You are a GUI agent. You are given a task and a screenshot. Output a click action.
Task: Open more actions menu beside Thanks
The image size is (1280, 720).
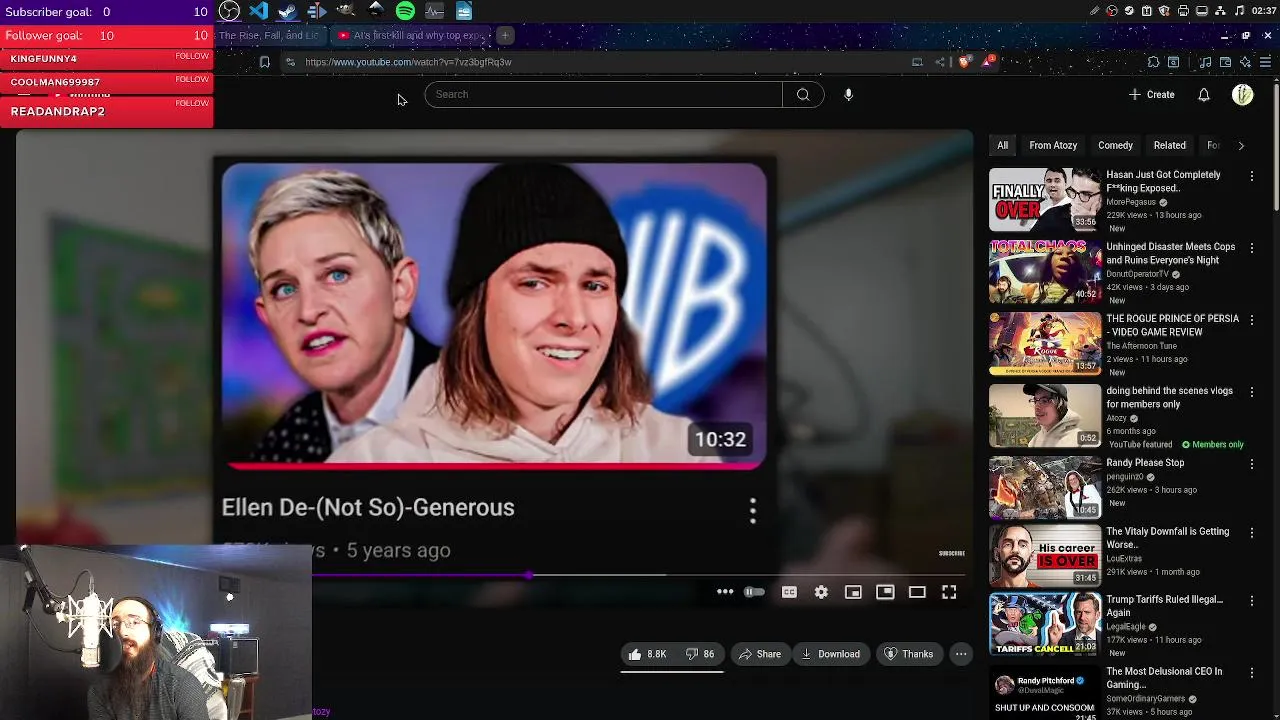(961, 654)
